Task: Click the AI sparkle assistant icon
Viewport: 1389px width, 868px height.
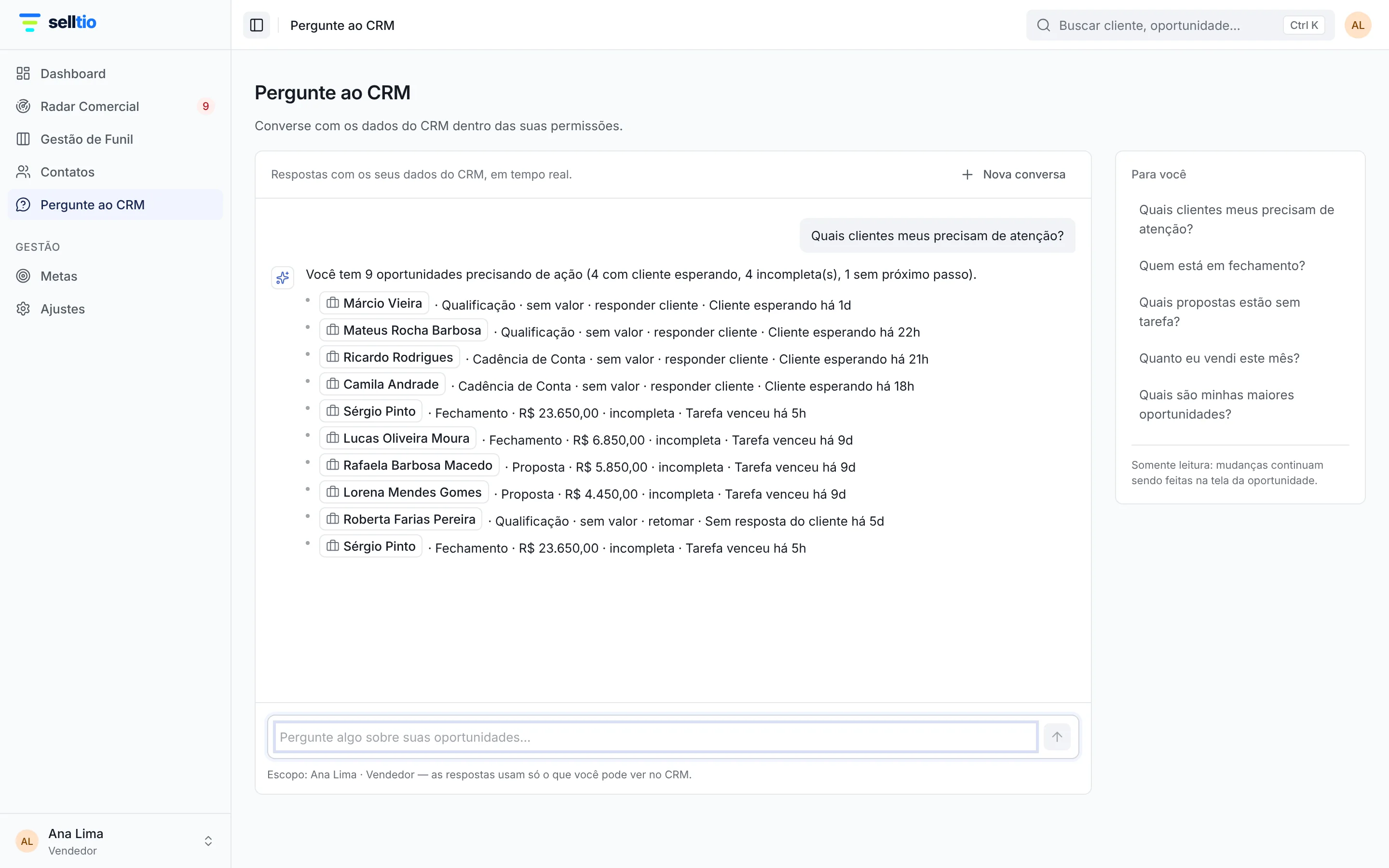Action: (x=283, y=278)
